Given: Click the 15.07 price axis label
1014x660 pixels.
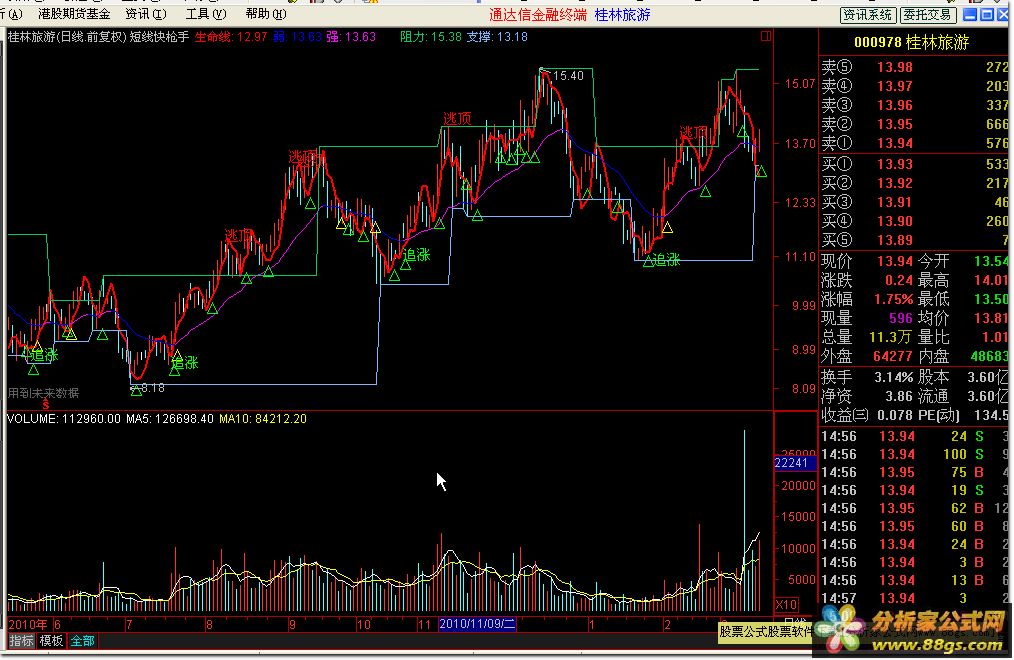Looking at the screenshot, I should tap(800, 83).
